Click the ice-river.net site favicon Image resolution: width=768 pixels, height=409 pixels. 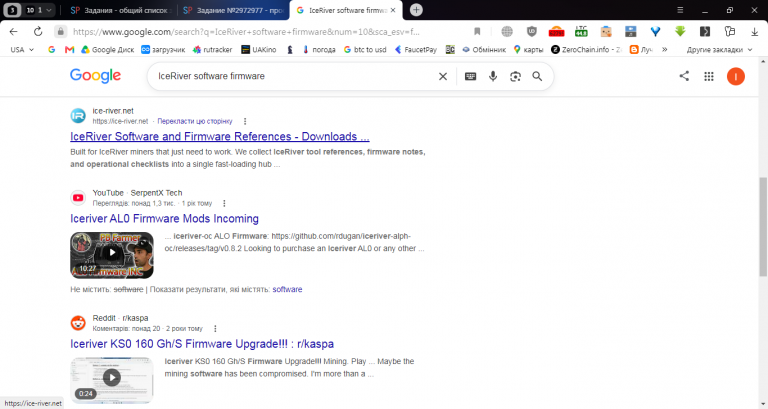click(78, 116)
